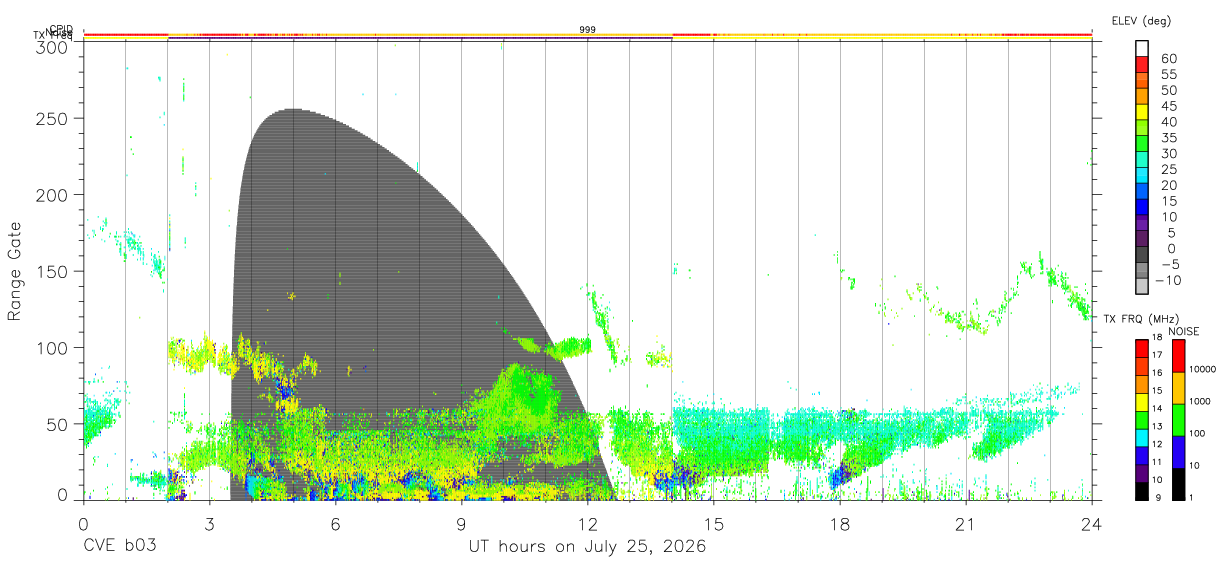
Task: Click the hour '24' tick label on time axis
Action: (1092, 524)
